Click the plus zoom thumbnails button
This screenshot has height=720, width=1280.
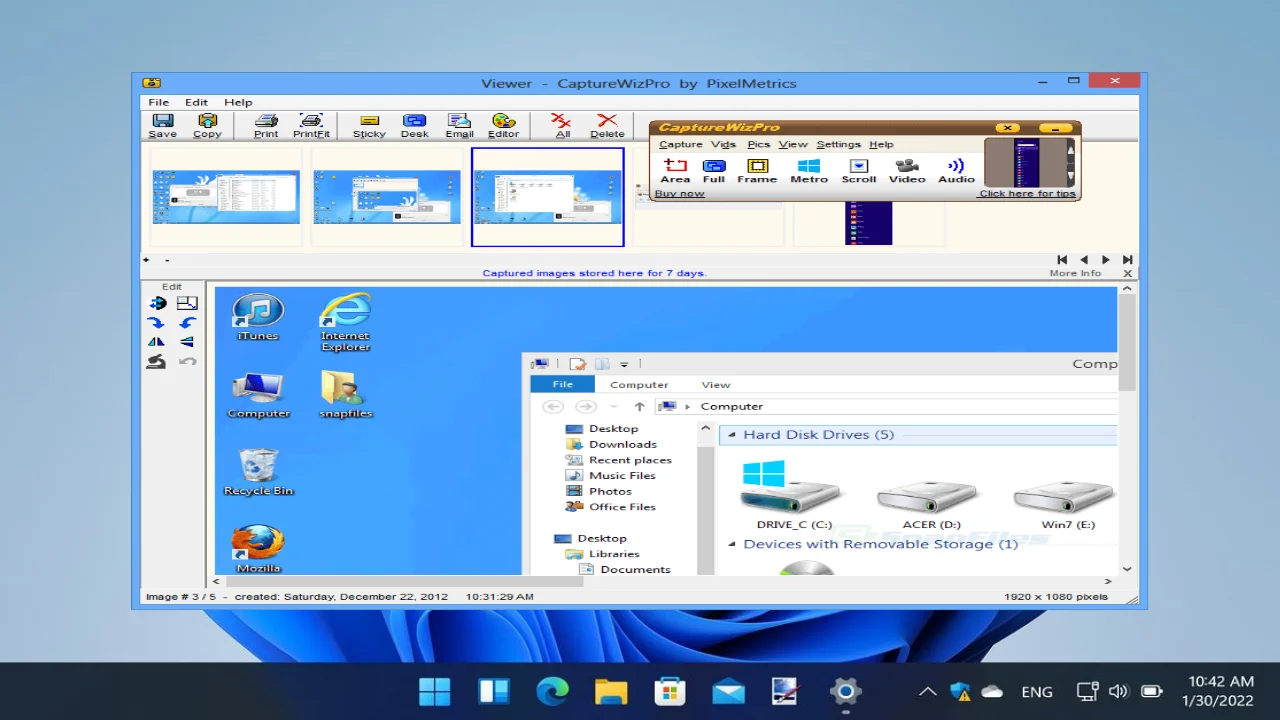click(x=146, y=260)
